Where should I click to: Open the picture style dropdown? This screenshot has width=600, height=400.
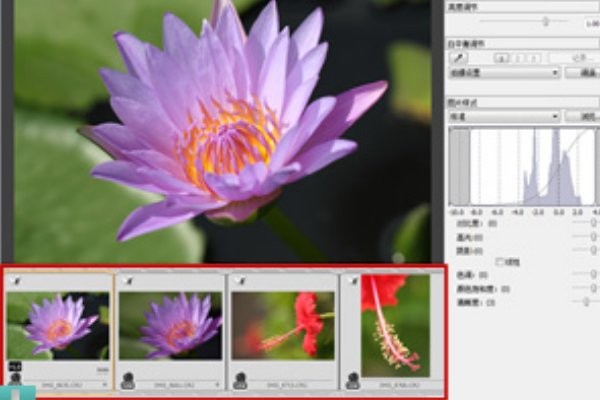pyautogui.click(x=503, y=116)
